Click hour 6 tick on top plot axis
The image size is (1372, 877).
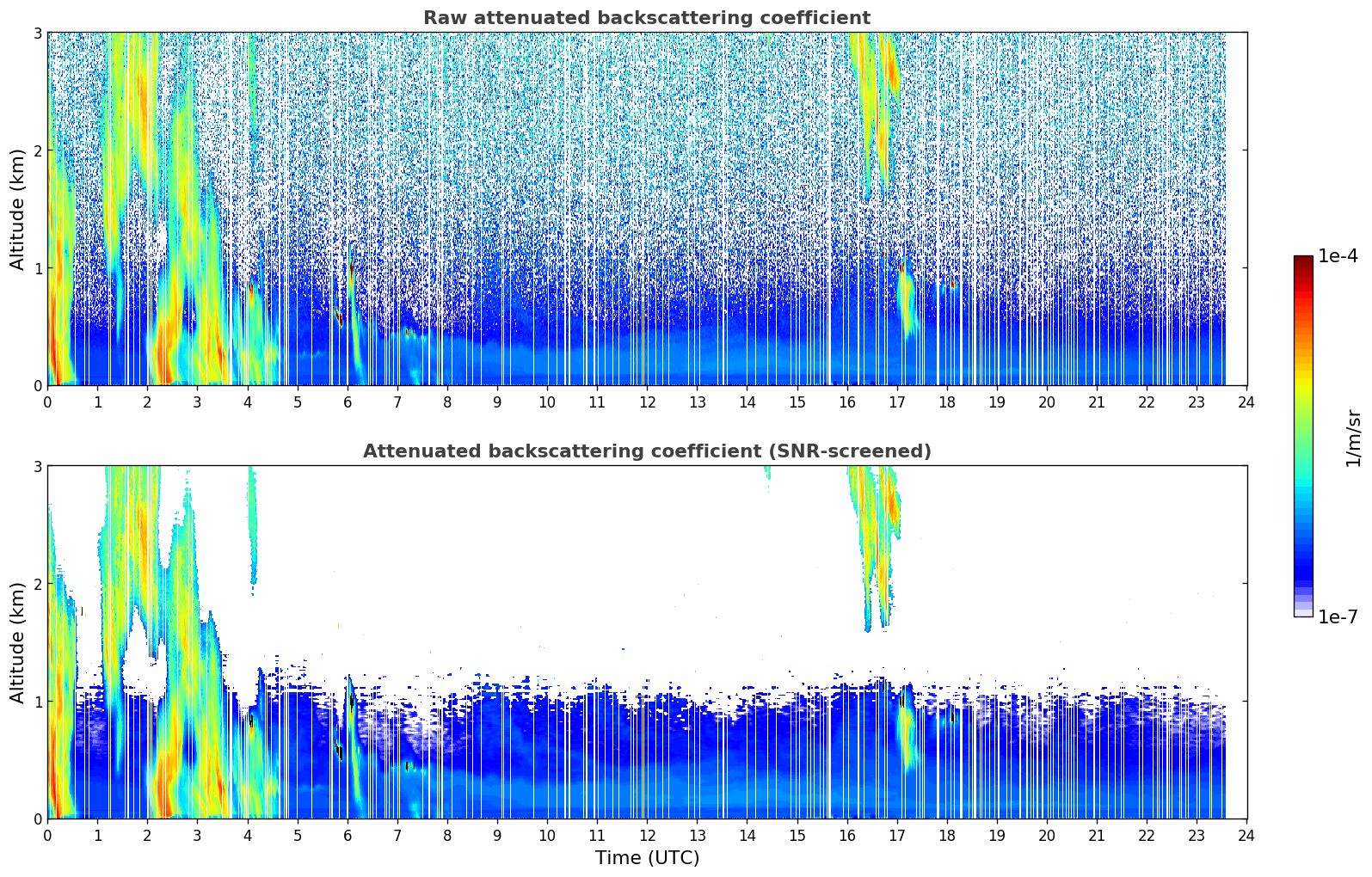(348, 402)
